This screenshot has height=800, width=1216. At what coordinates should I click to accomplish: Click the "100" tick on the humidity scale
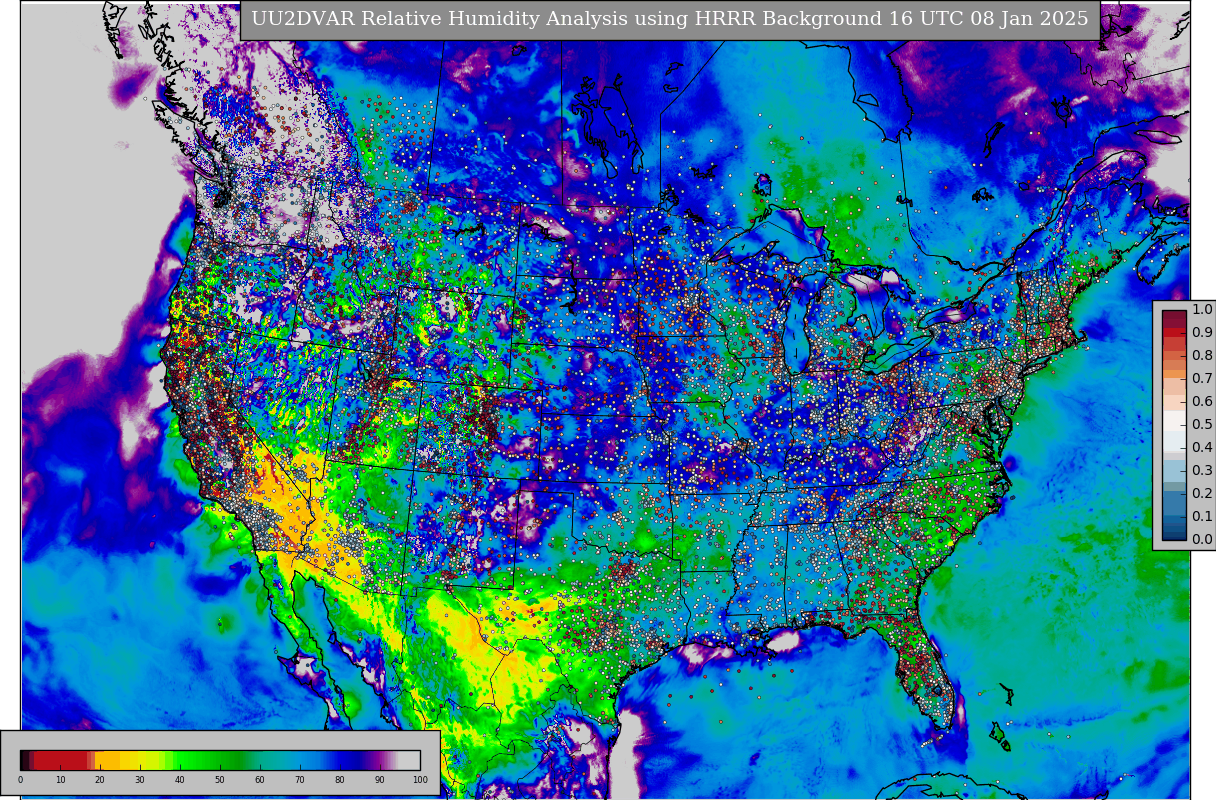(420, 779)
